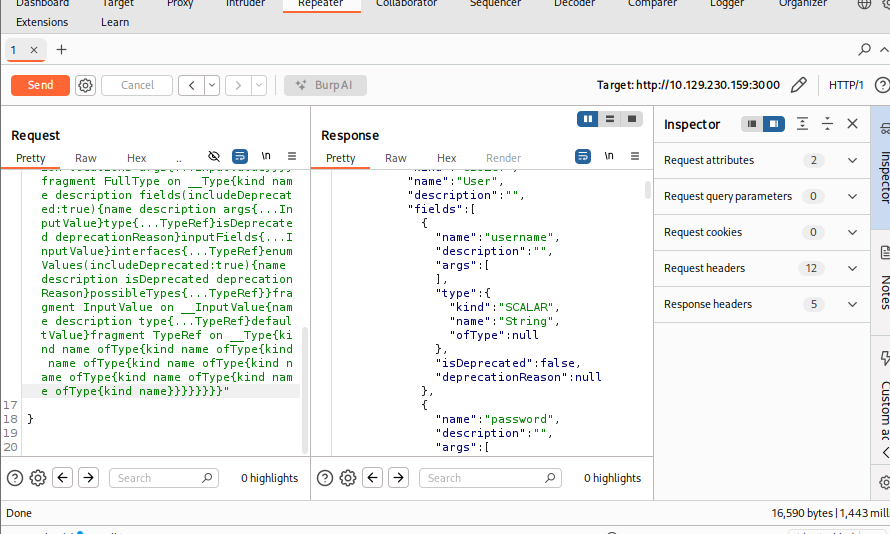The height and width of the screenshot is (534, 890).
Task: Switch Request view to Hex tab
Action: (136, 158)
